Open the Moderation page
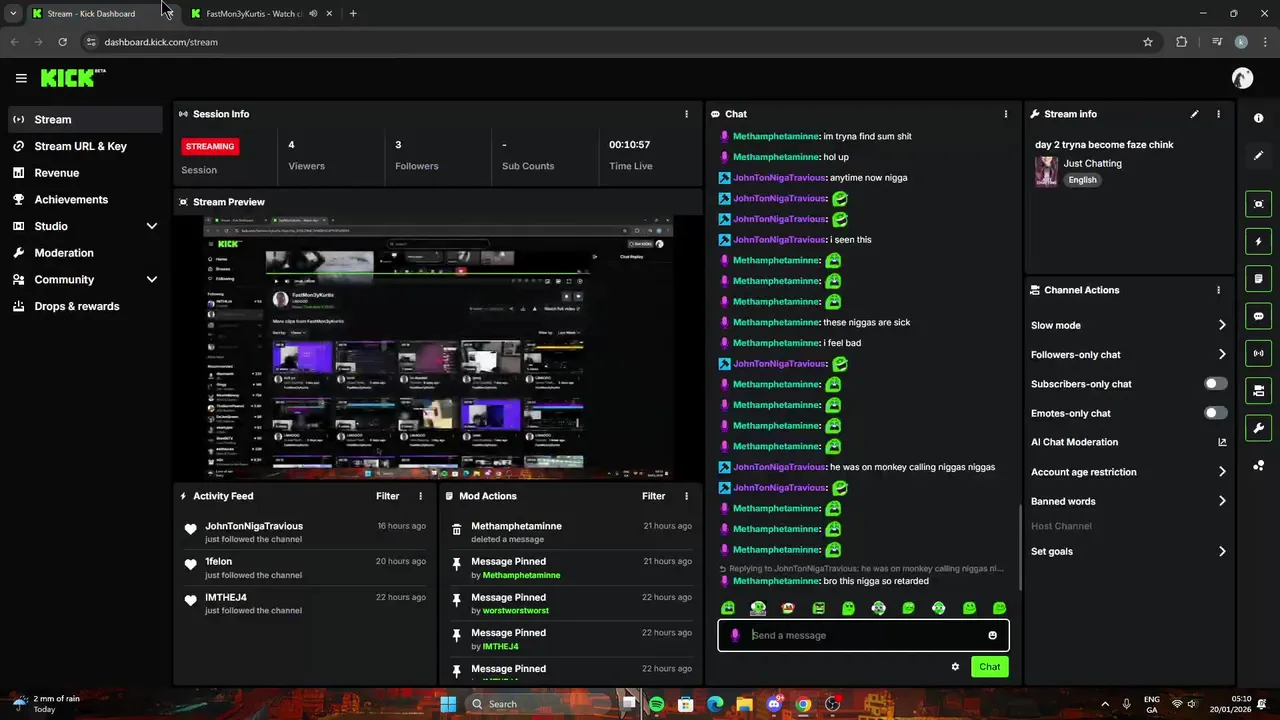Viewport: 1280px width, 720px height. (85, 253)
